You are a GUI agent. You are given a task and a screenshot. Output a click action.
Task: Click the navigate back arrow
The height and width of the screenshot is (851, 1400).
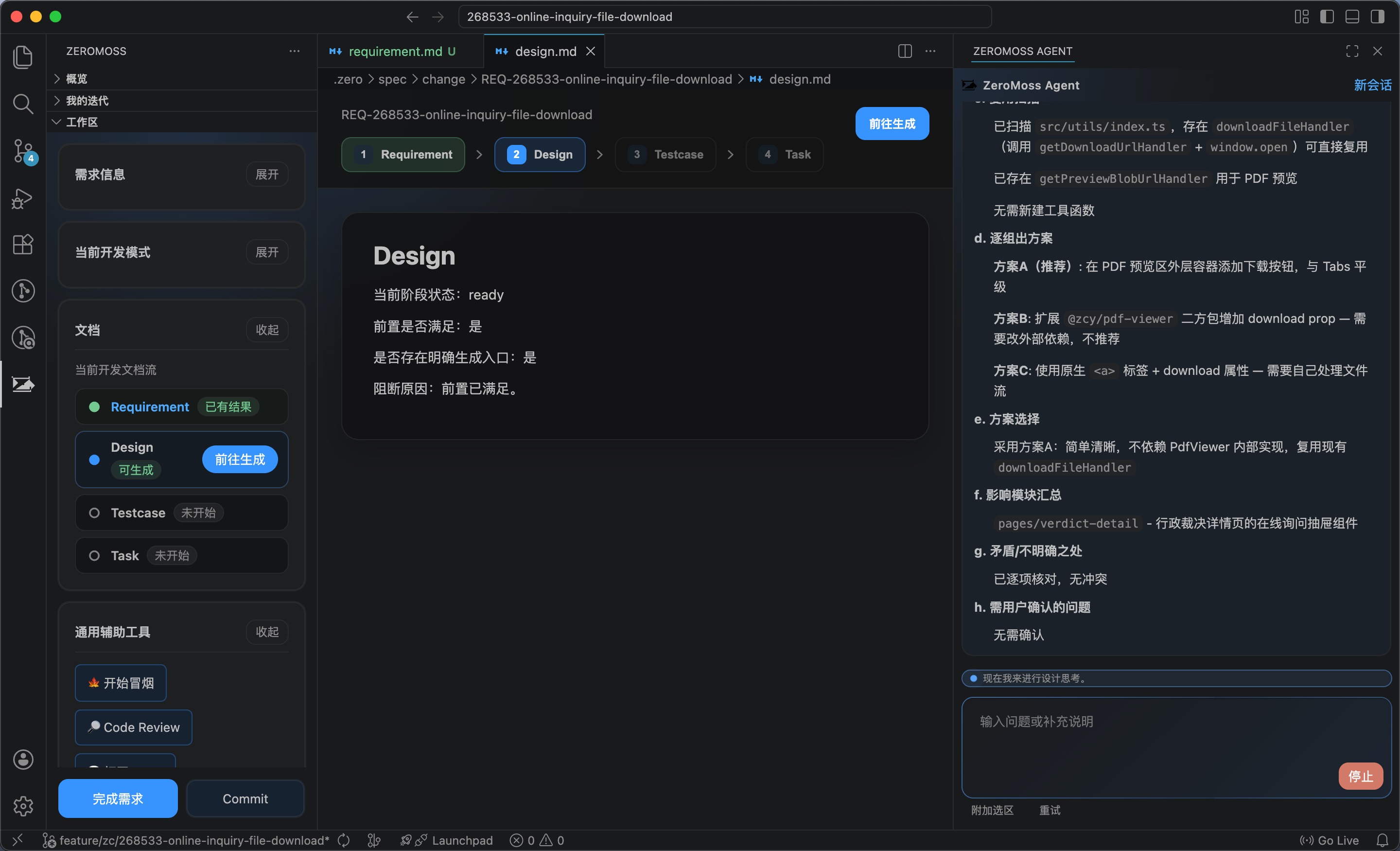tap(413, 17)
